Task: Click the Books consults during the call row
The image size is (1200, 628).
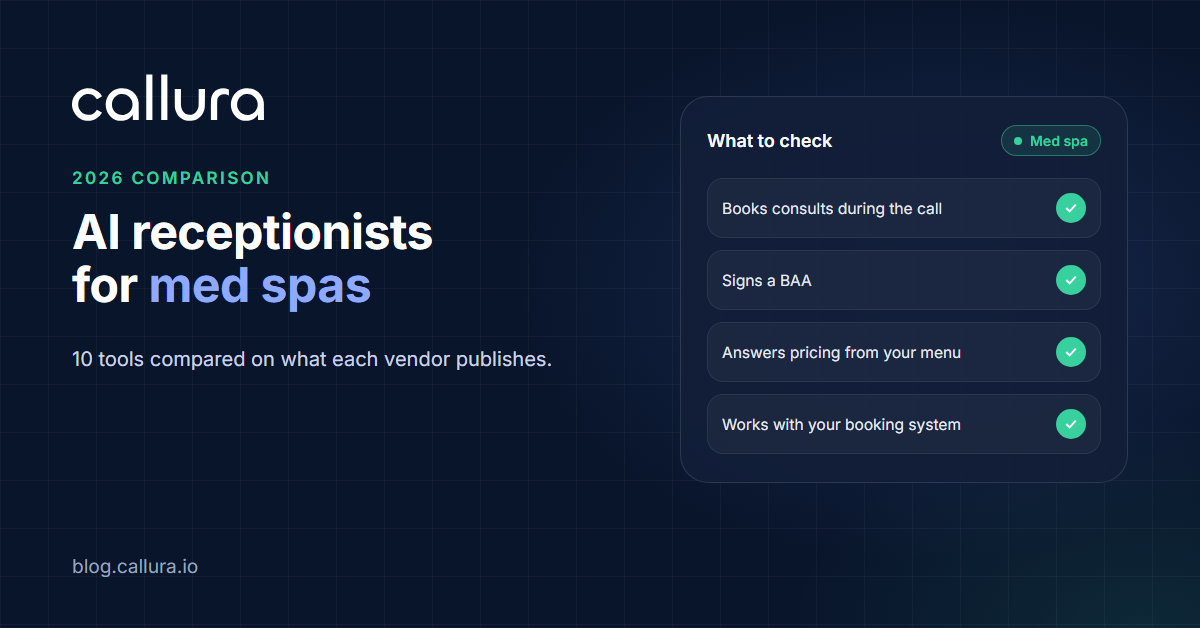Action: click(x=904, y=209)
